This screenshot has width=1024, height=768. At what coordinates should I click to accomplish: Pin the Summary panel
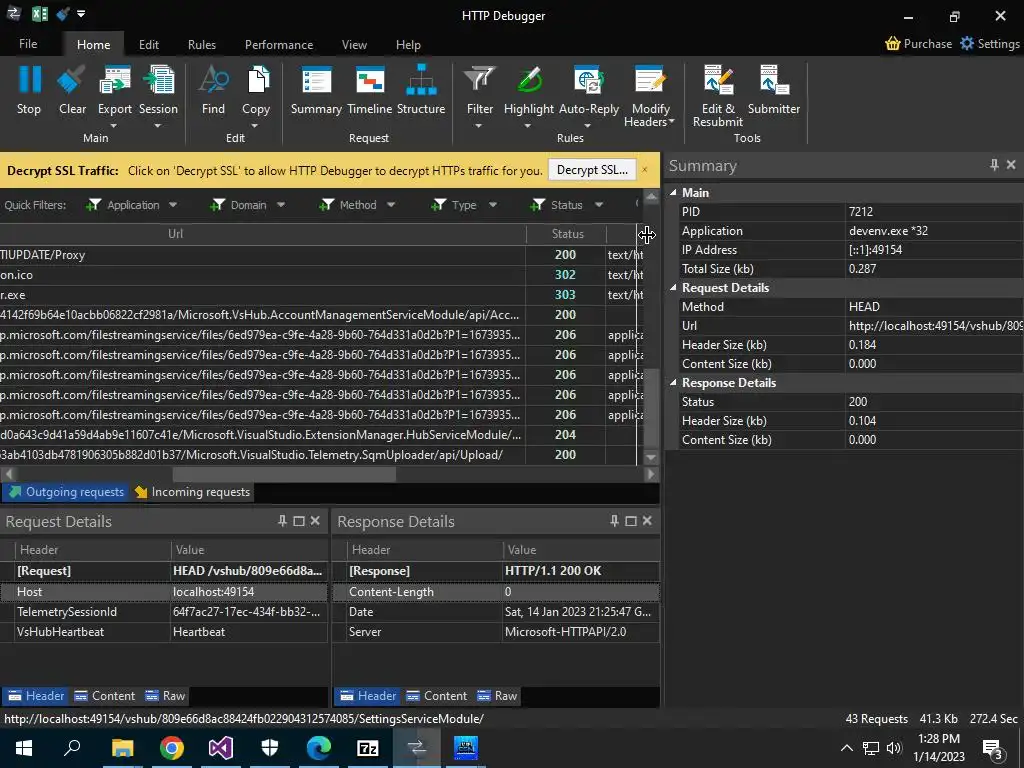point(994,165)
